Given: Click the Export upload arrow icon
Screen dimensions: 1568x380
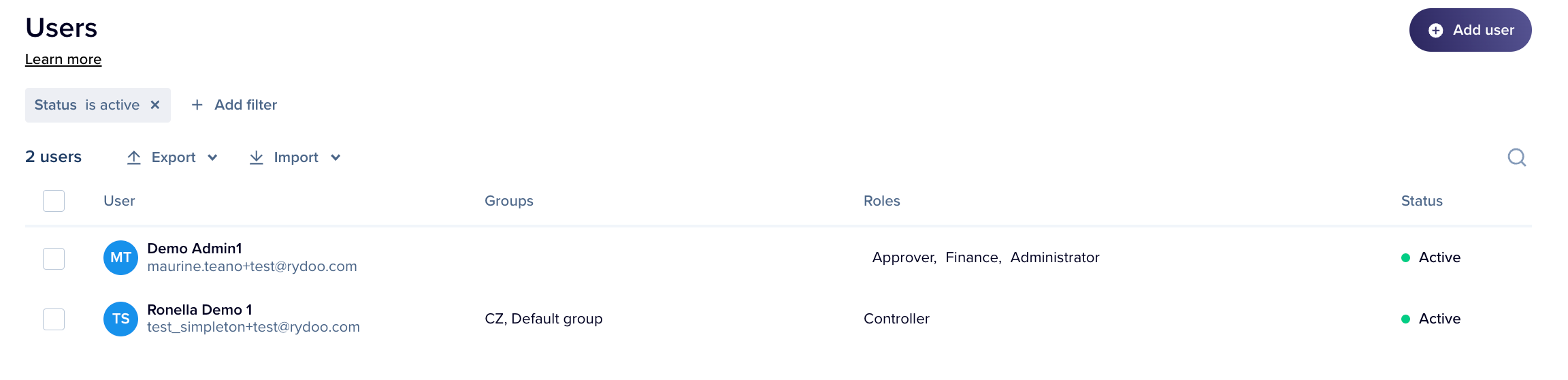Looking at the screenshot, I should click(x=134, y=157).
